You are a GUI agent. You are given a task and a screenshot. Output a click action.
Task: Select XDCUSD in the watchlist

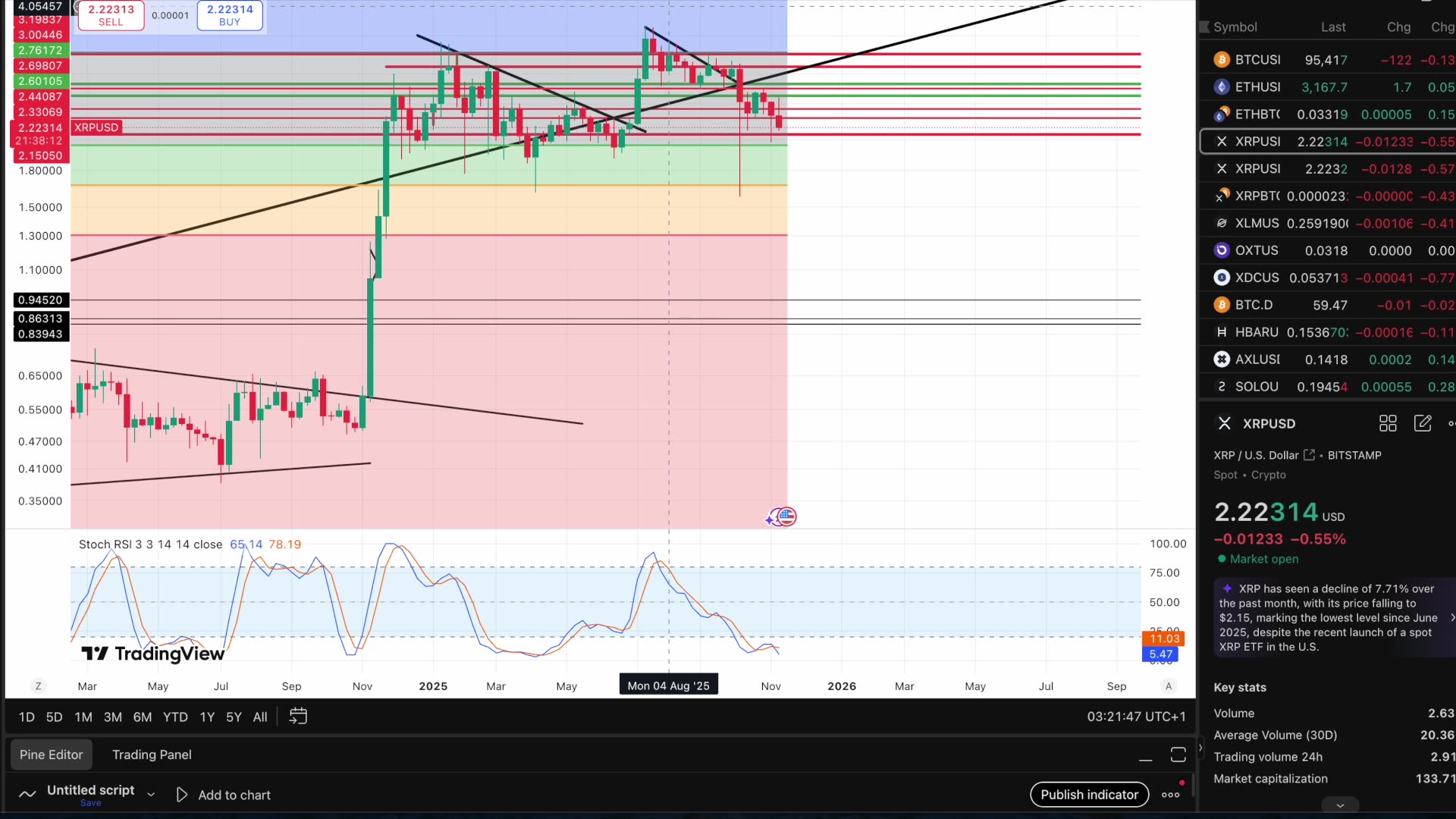point(1327,278)
